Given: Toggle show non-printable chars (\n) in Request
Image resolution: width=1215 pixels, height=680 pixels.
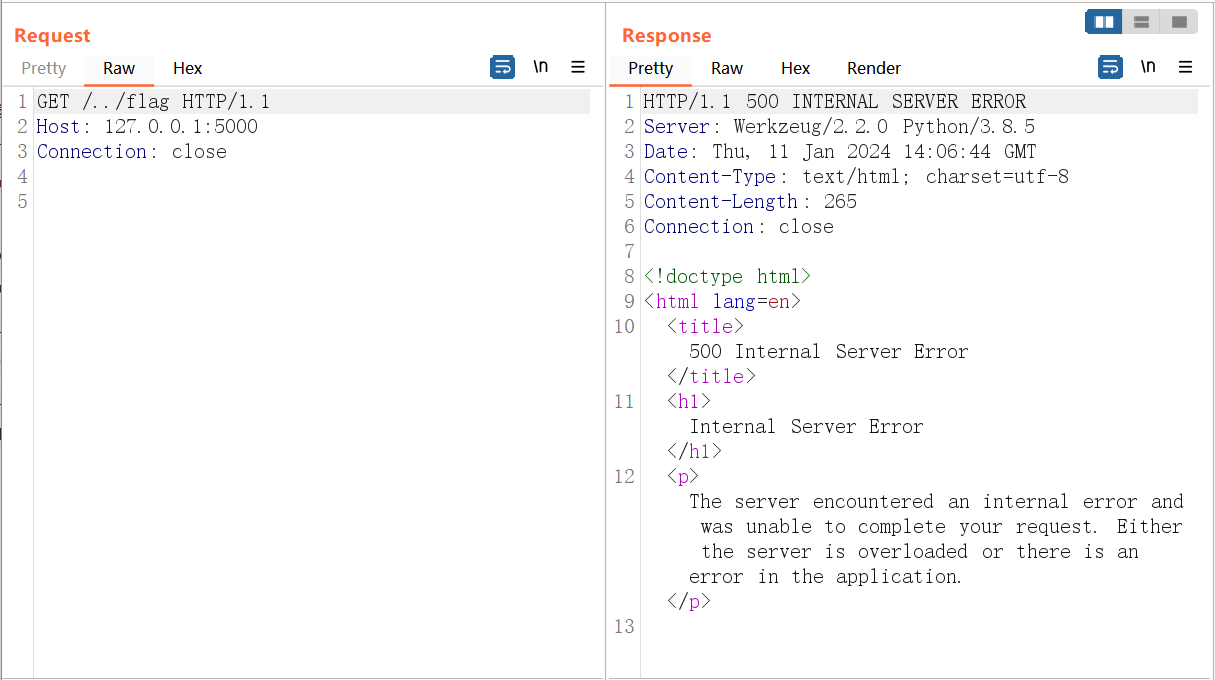Looking at the screenshot, I should coord(540,67).
